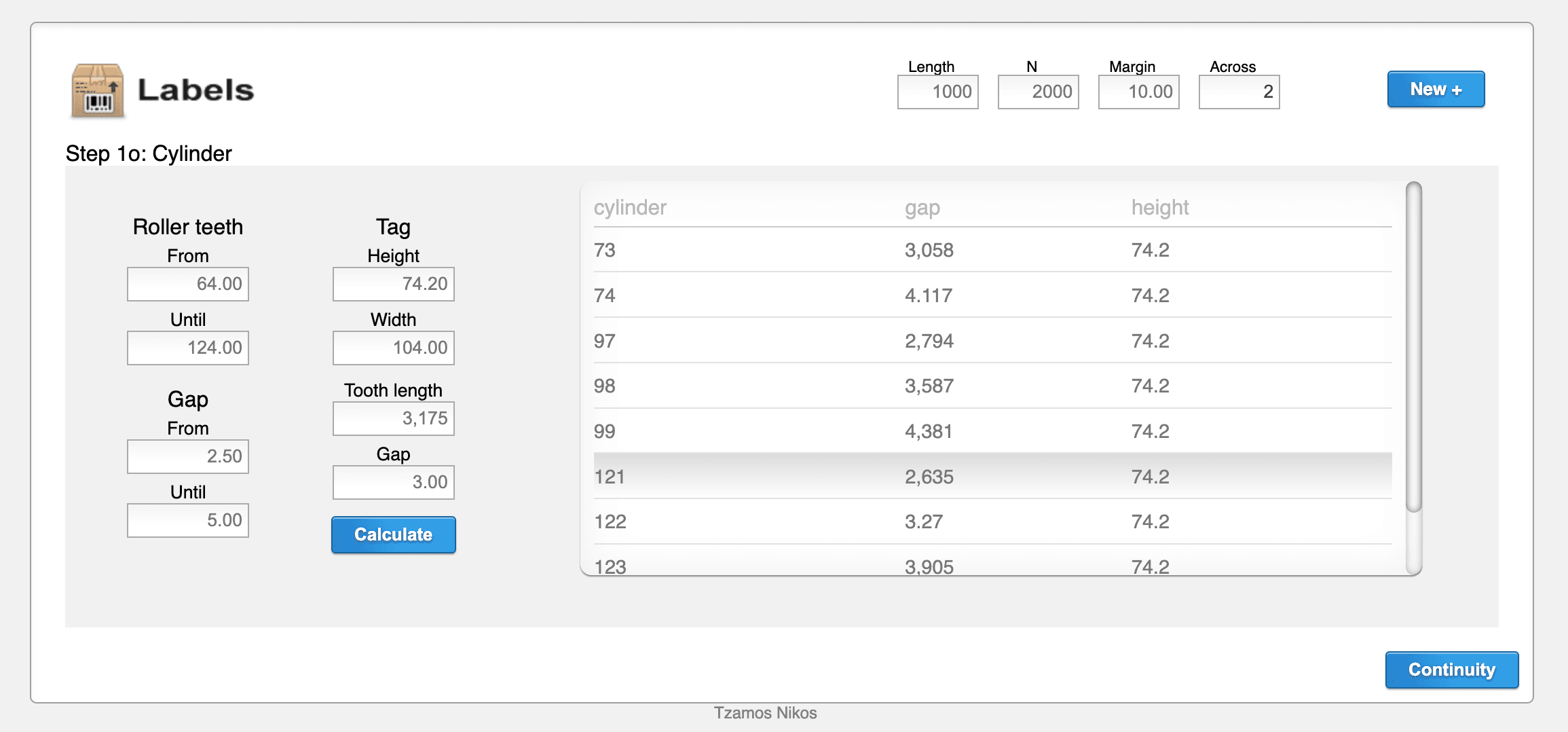Select the Tag Gap field showing 3.00
Image resolution: width=1568 pixels, height=732 pixels.
coord(393,482)
